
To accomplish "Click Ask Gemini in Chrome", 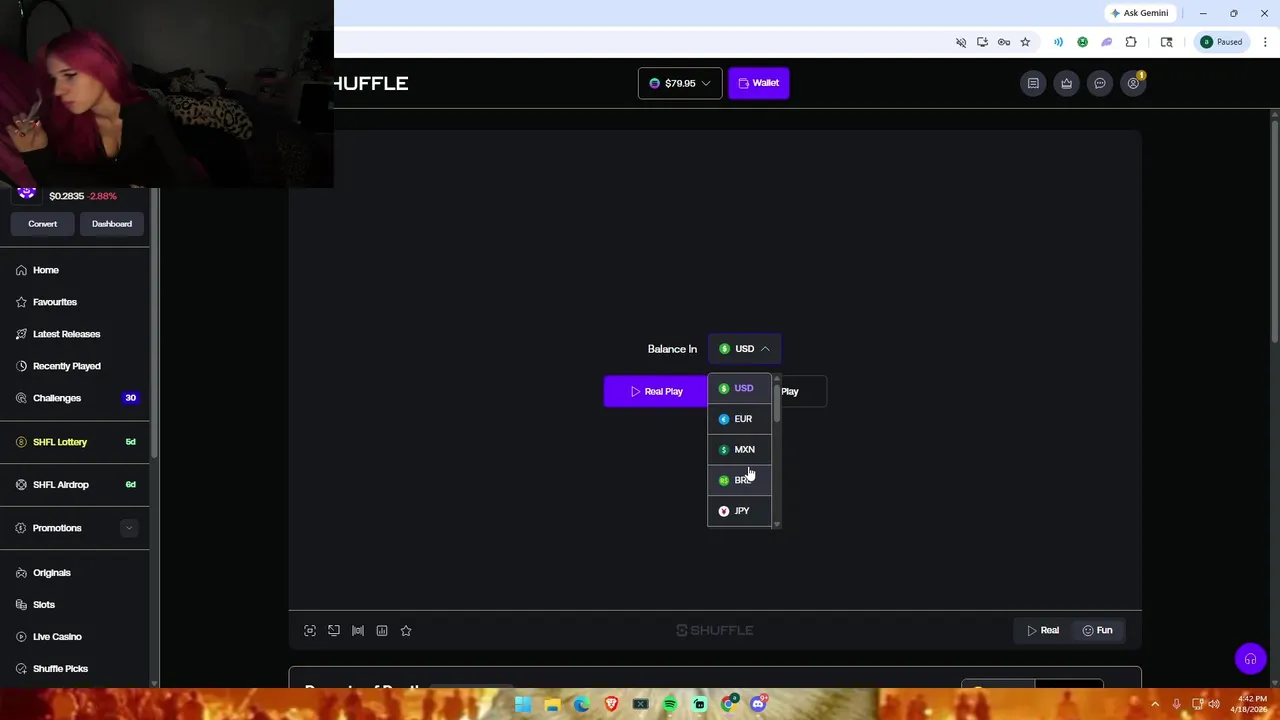I will coord(1138,13).
